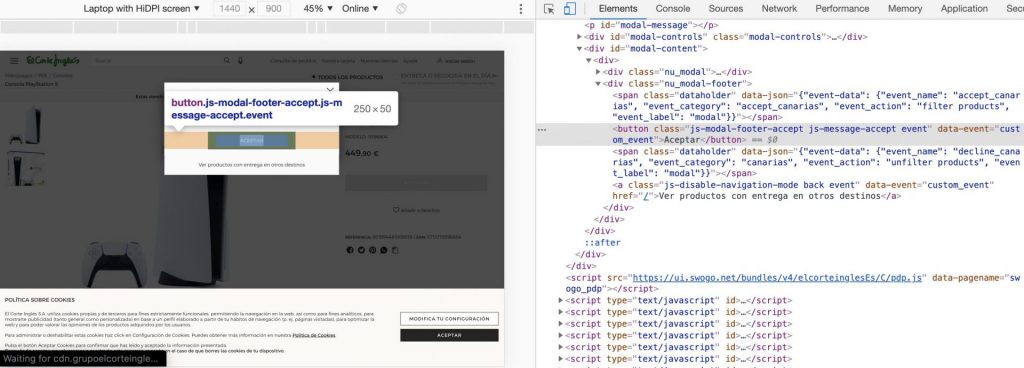Open the swogo pdp.js script URL
The width and height of the screenshot is (1024, 368).
click(777, 277)
